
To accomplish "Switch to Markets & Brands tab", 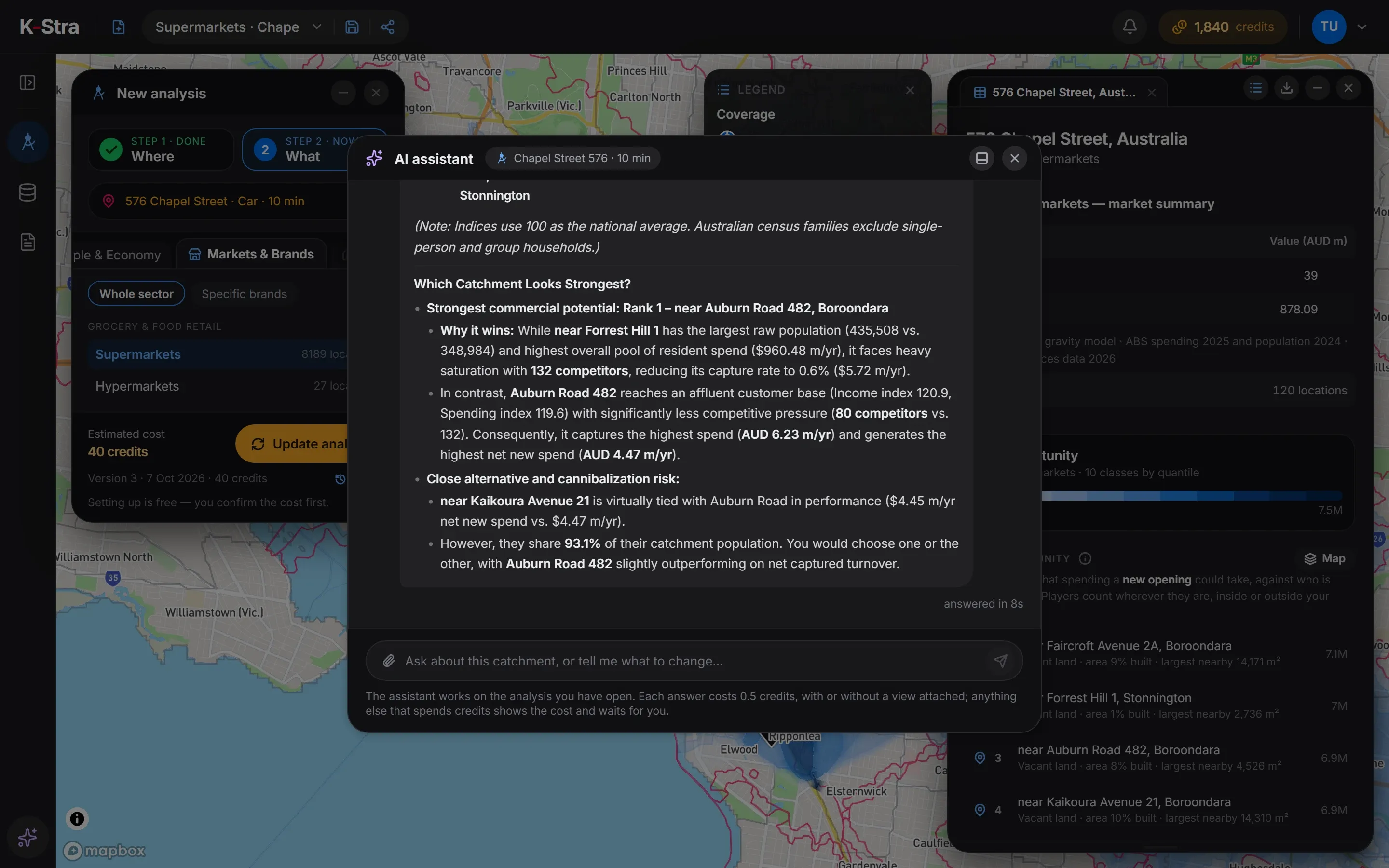I will click(251, 254).
